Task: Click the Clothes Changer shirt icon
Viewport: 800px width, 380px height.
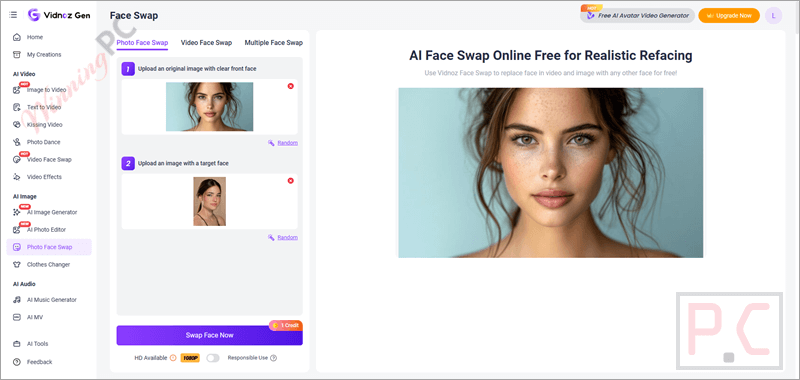Action: pos(17,265)
